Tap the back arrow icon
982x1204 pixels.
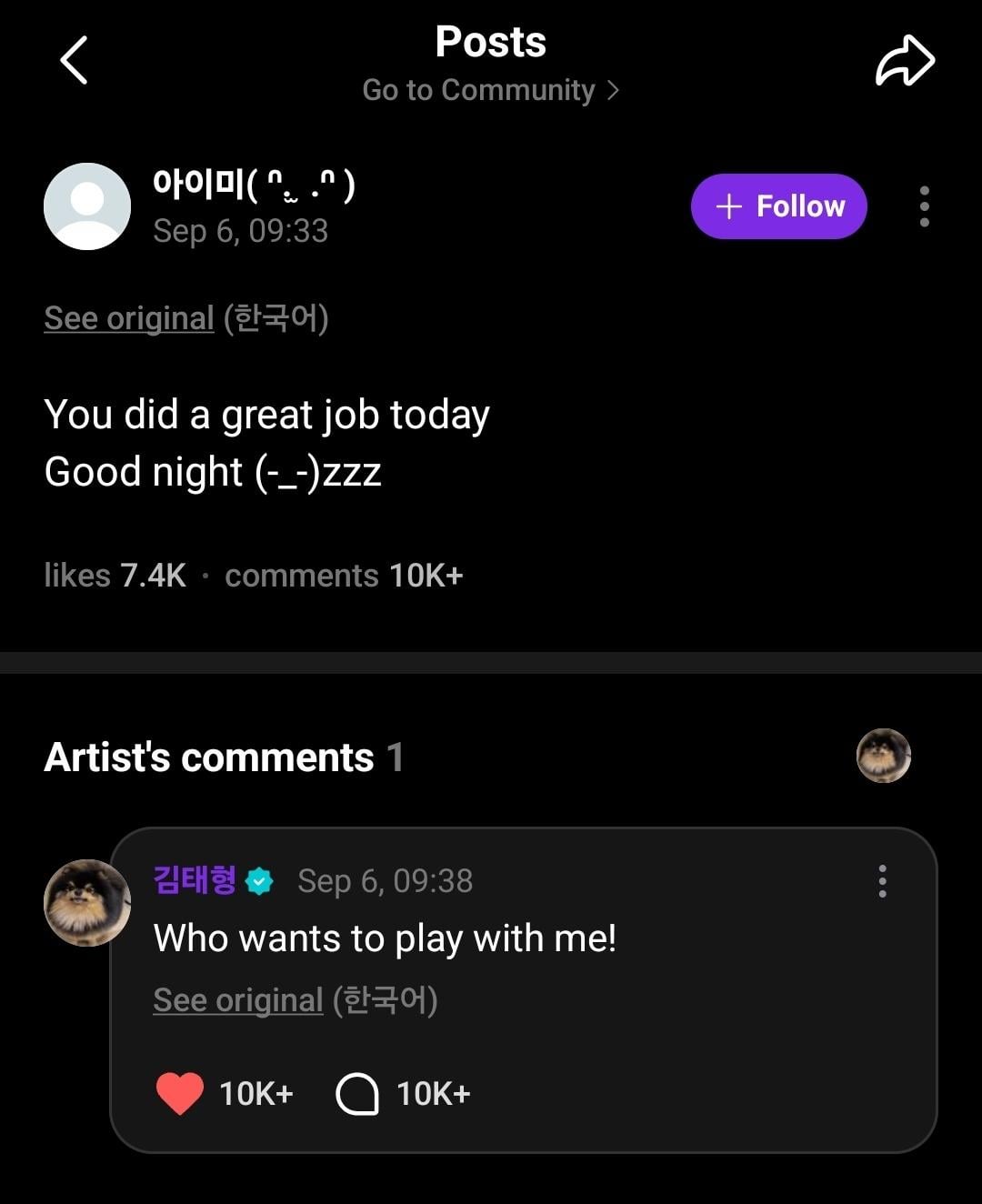coord(74,61)
